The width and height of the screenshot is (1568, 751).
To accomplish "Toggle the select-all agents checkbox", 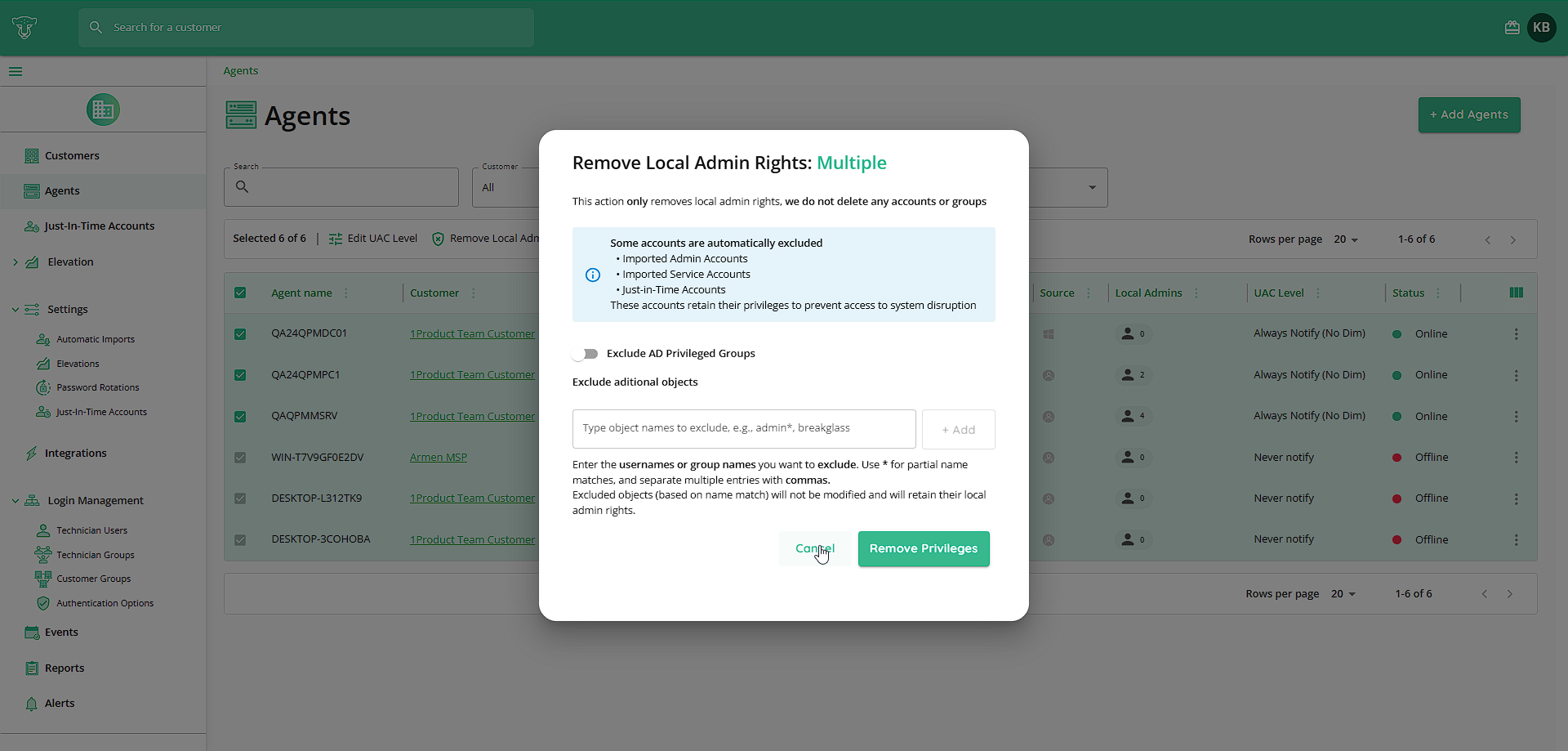I will pyautogui.click(x=240, y=293).
